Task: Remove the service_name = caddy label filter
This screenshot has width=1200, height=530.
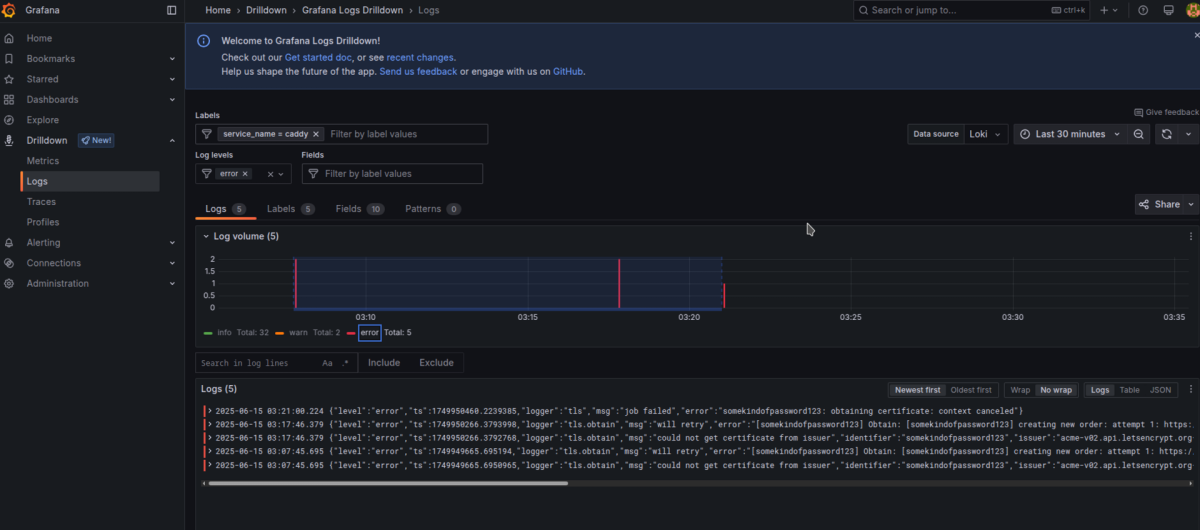Action: pos(316,134)
